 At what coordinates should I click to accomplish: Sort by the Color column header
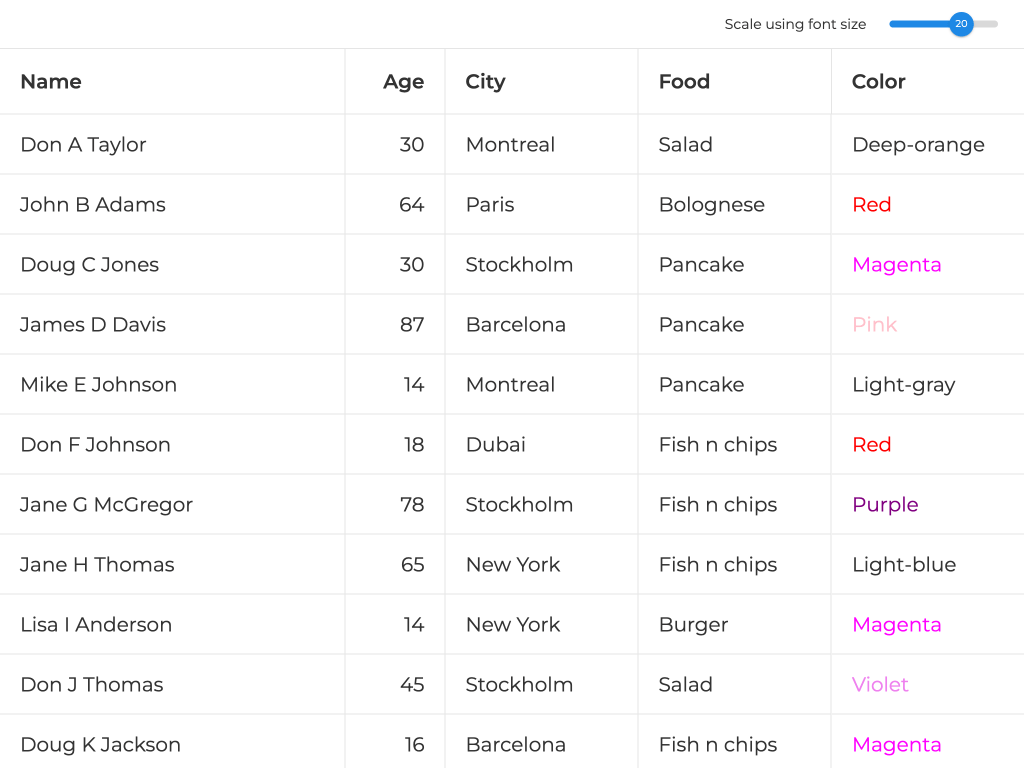(x=878, y=82)
